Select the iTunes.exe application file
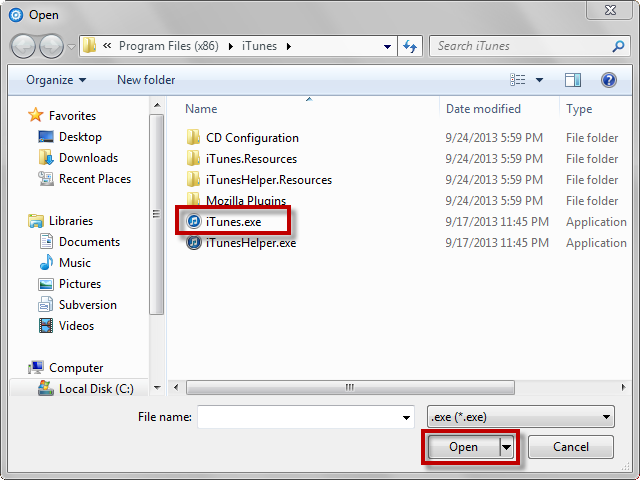 232,221
